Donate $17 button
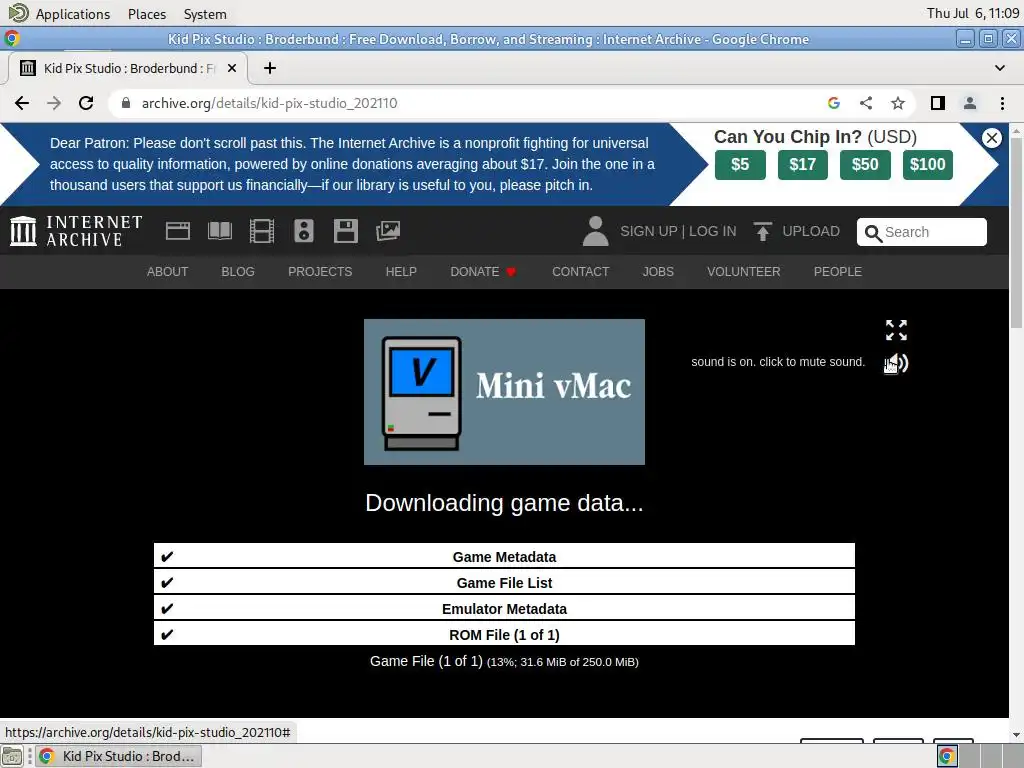This screenshot has width=1024, height=768. coord(803,165)
